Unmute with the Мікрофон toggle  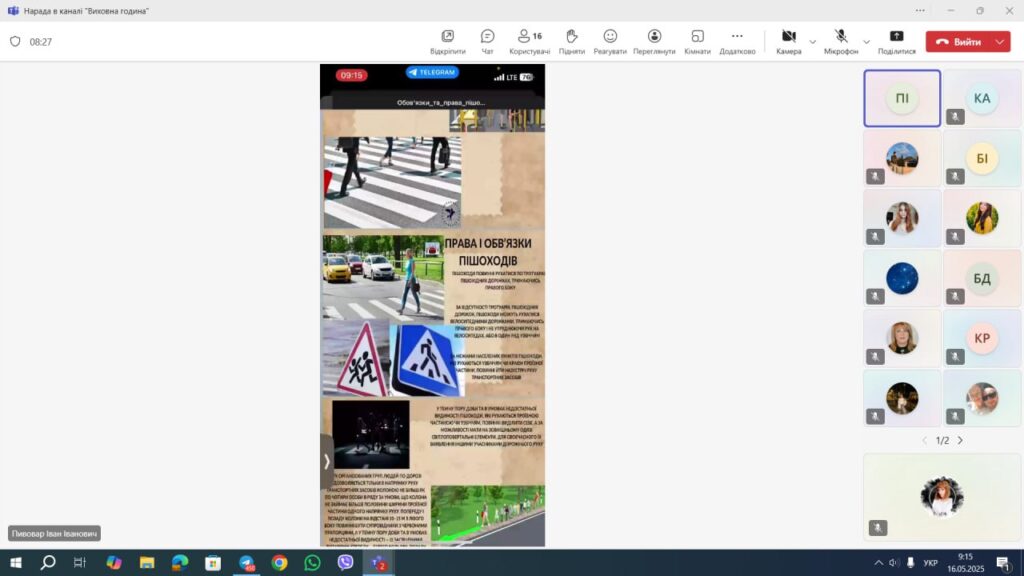click(x=841, y=42)
